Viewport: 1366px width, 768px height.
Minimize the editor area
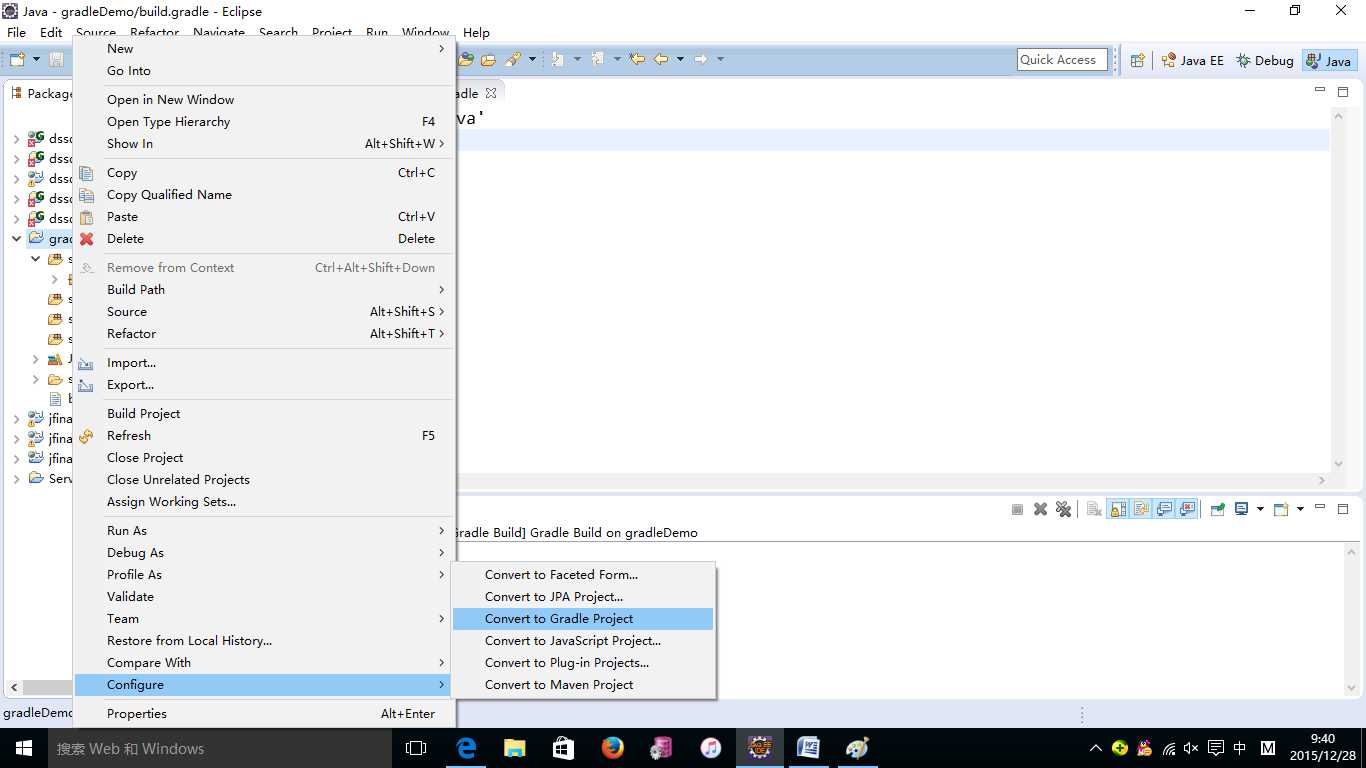click(1319, 91)
